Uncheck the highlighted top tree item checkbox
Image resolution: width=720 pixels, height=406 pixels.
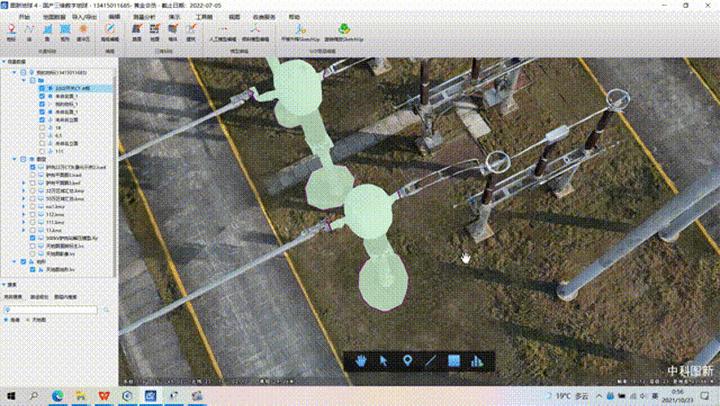pos(42,88)
